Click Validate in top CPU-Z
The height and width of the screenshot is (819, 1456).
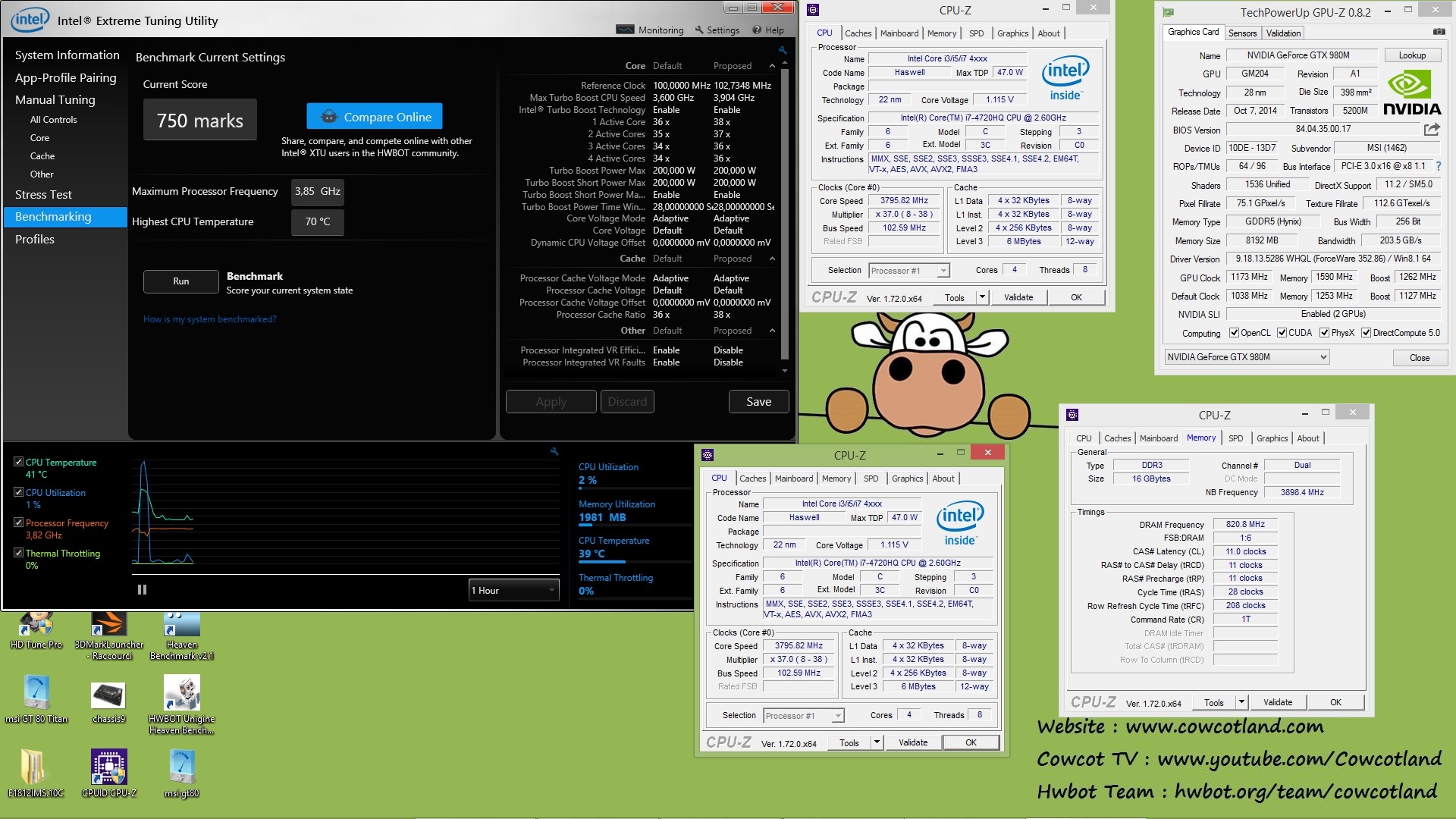[x=1018, y=297]
